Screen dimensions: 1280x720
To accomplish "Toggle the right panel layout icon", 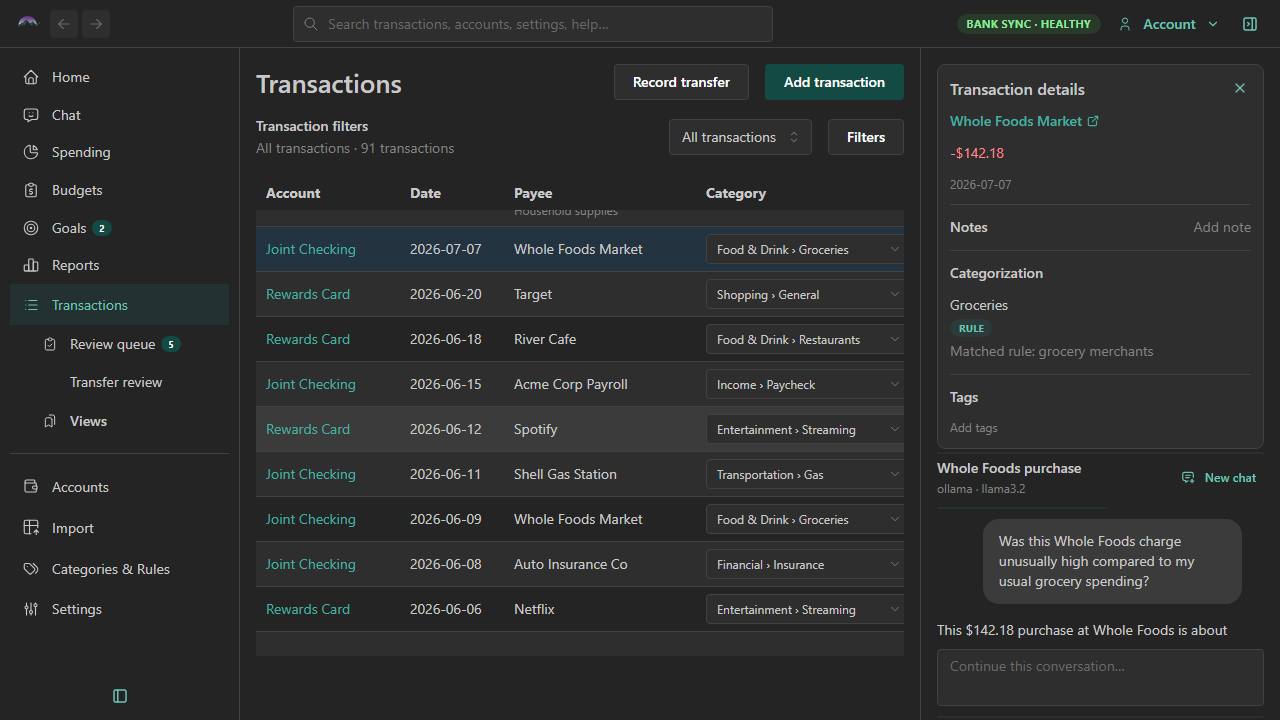I will [x=1250, y=24].
